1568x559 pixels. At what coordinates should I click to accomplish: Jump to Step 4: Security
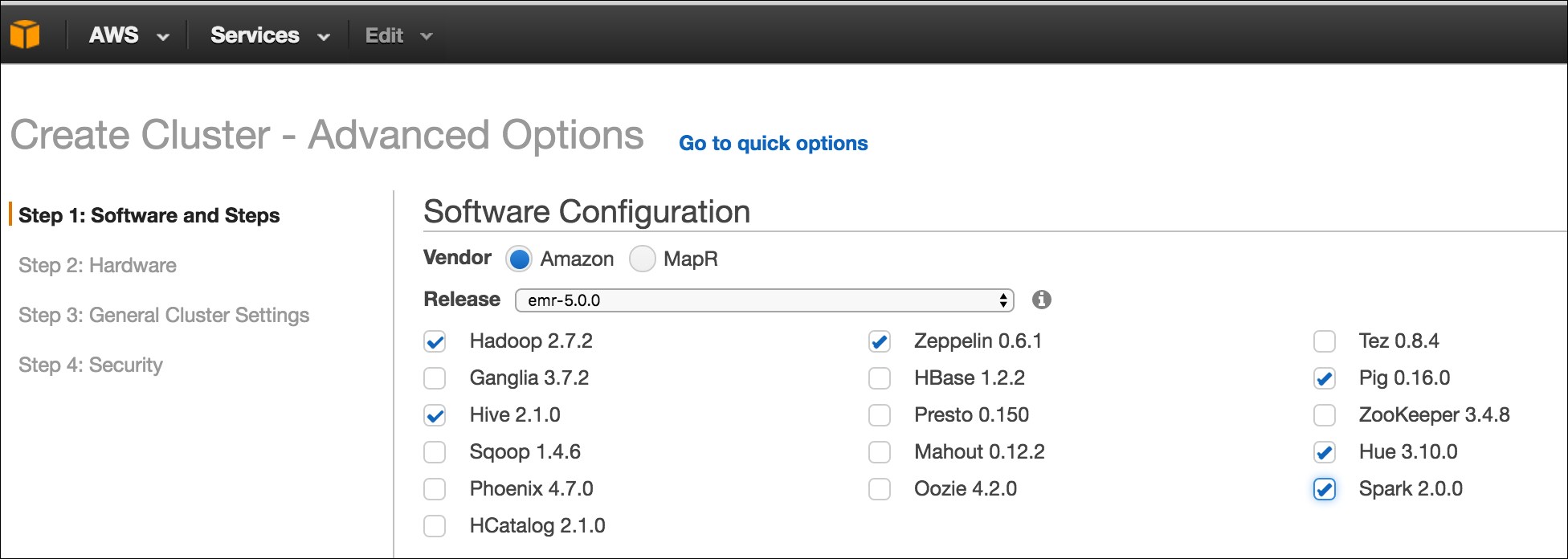(x=91, y=365)
